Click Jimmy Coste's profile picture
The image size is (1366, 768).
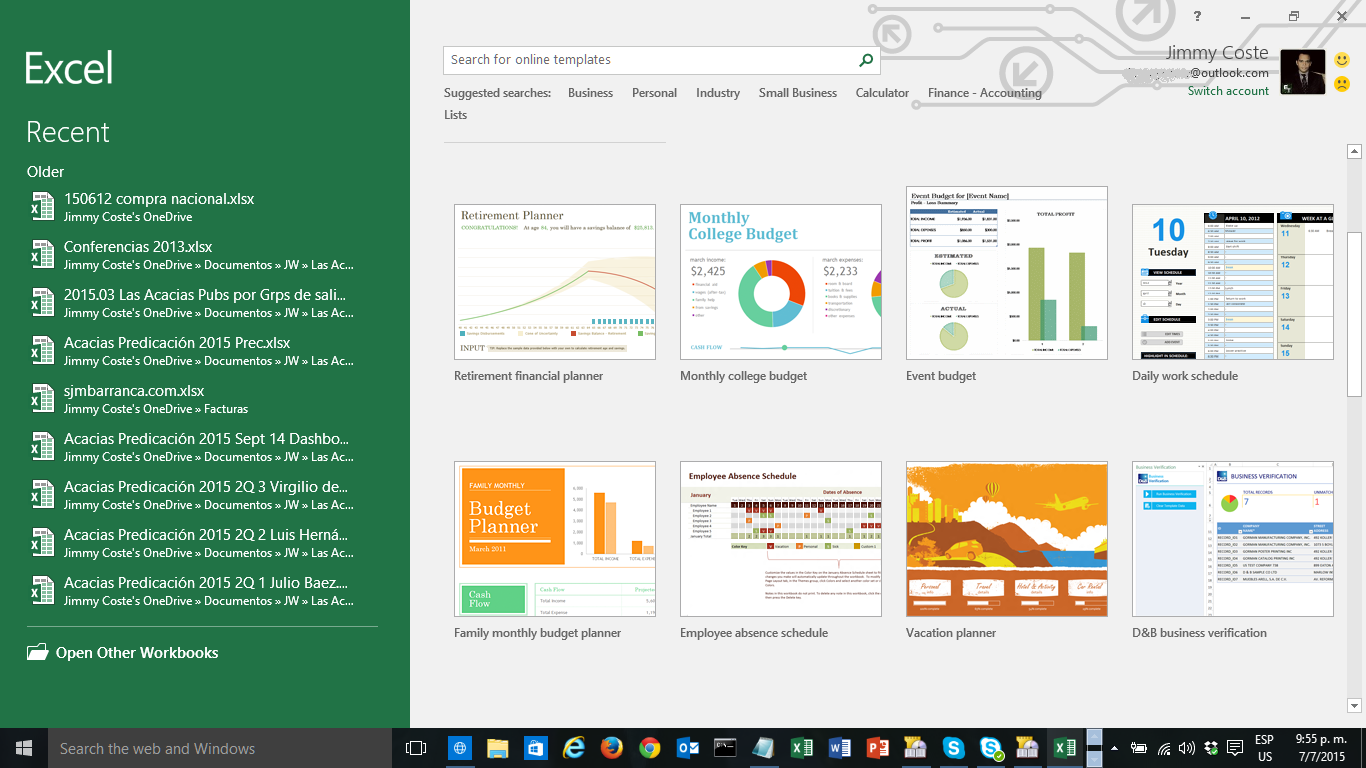pos(1302,72)
